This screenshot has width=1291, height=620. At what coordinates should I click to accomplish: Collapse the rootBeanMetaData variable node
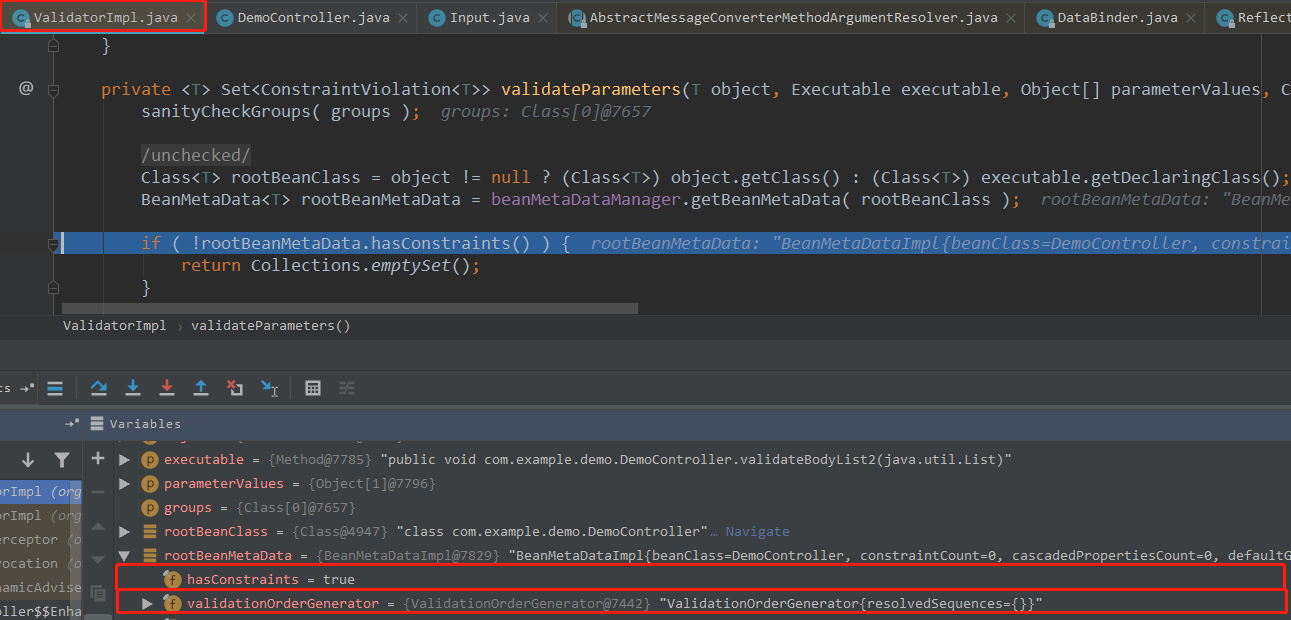124,555
